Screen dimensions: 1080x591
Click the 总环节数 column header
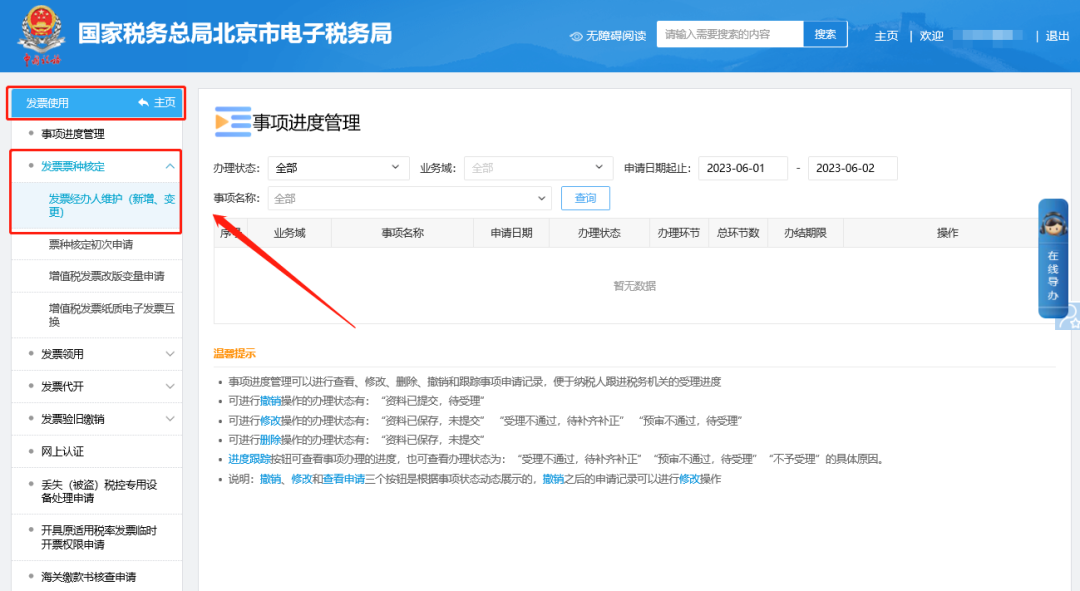coord(738,233)
